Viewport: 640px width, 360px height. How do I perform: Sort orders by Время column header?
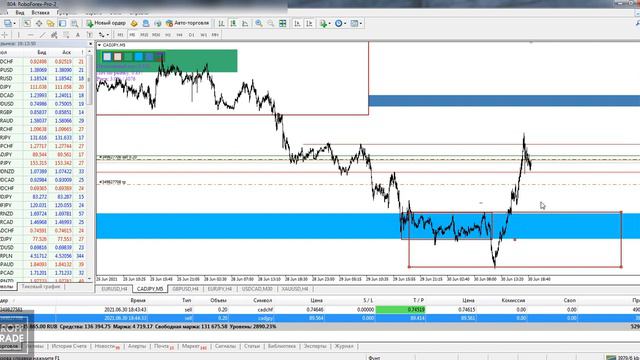(138, 300)
